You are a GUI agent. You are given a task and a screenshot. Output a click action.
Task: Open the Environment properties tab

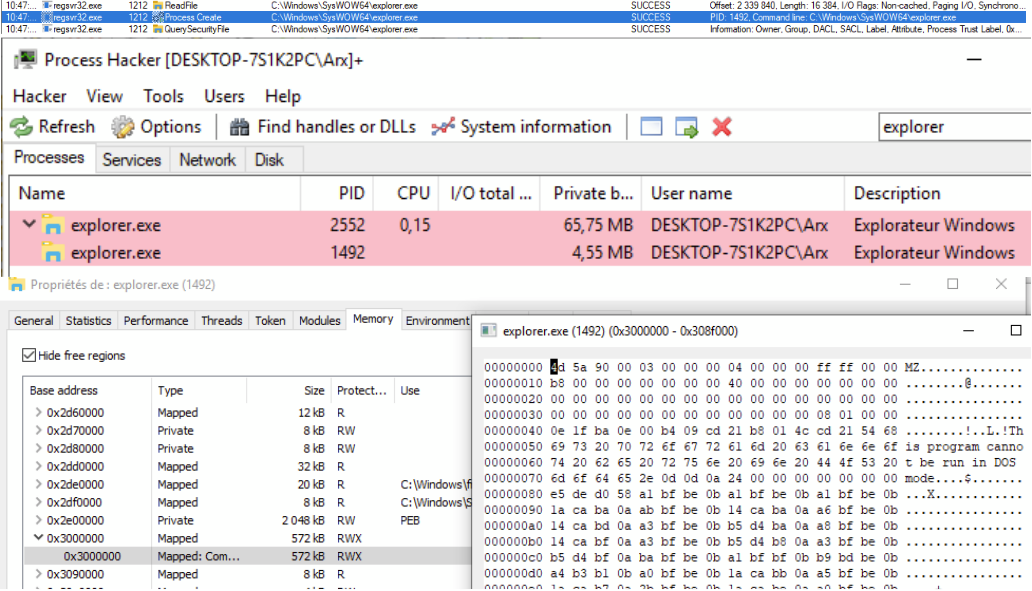438,321
